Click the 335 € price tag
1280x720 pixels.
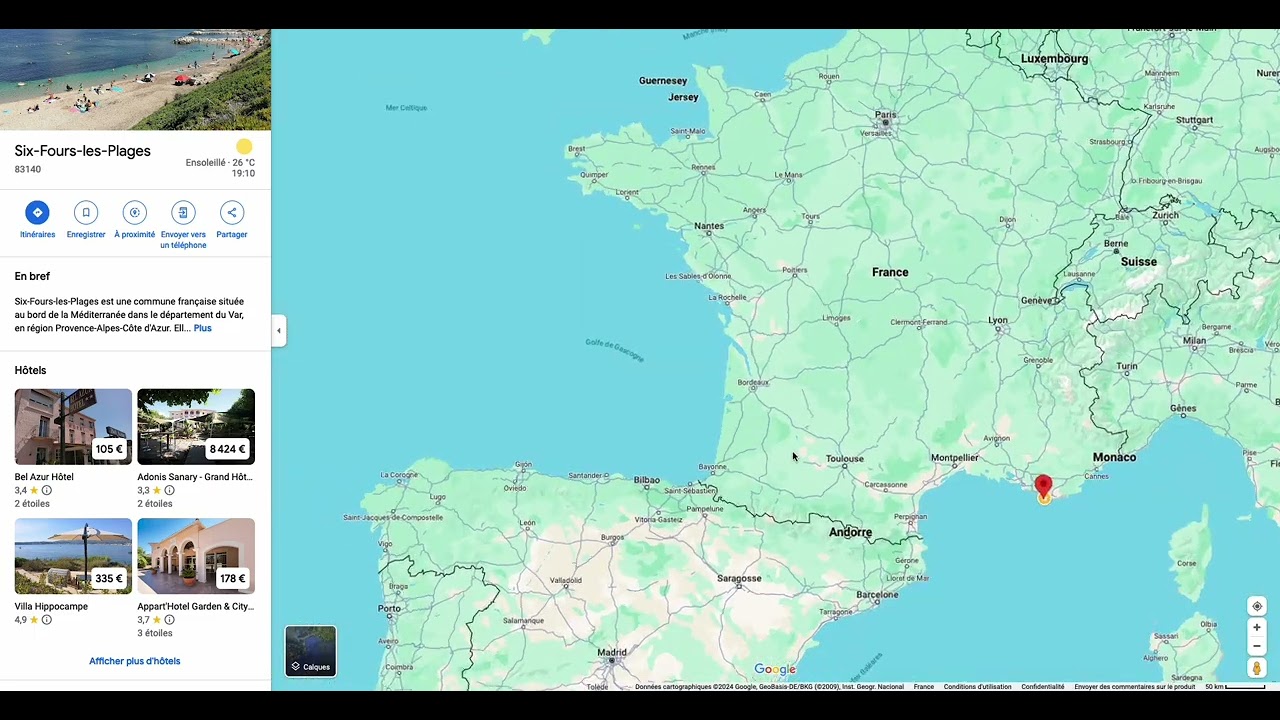click(x=109, y=578)
